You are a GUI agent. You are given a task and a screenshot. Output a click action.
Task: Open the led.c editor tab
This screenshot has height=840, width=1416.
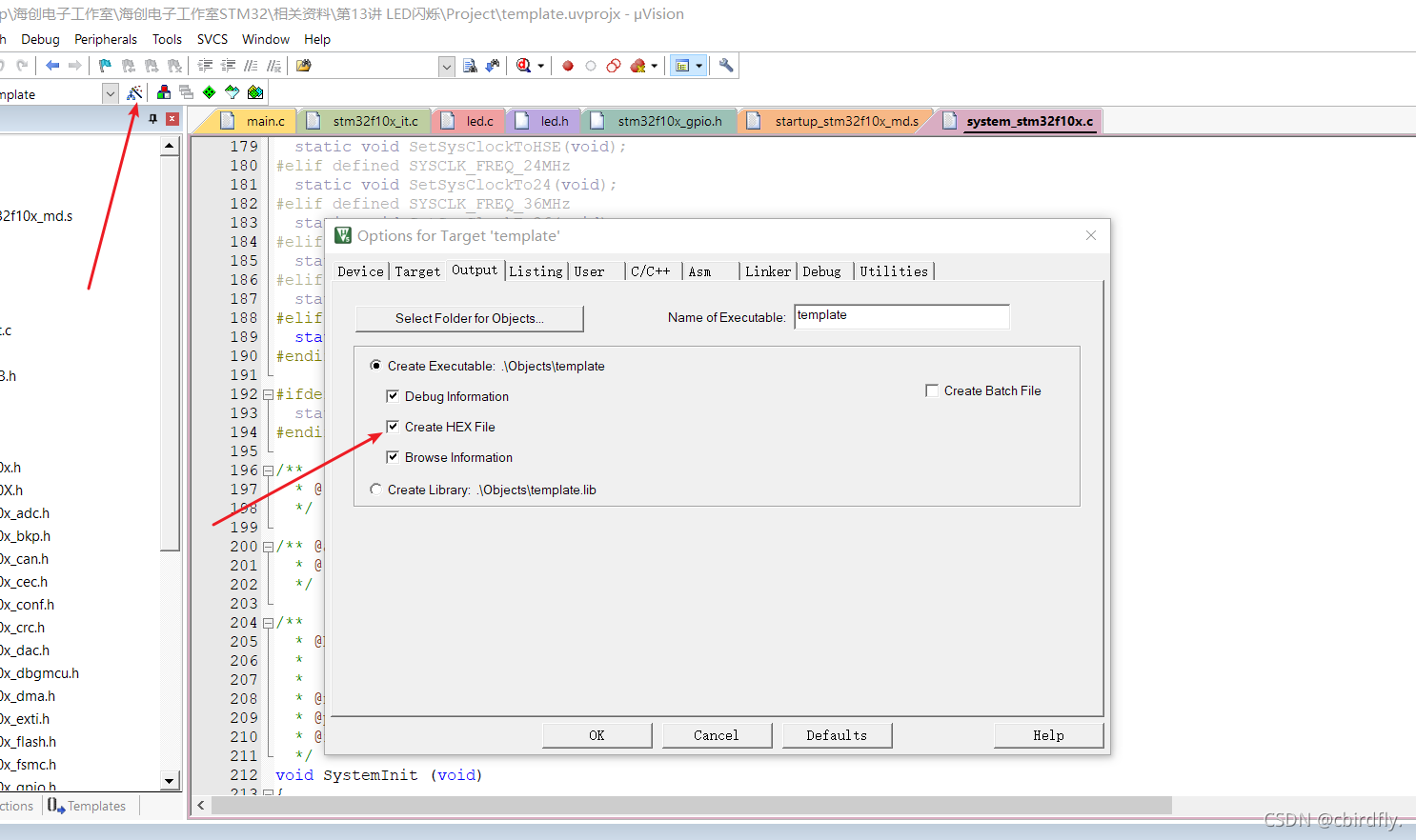click(469, 121)
